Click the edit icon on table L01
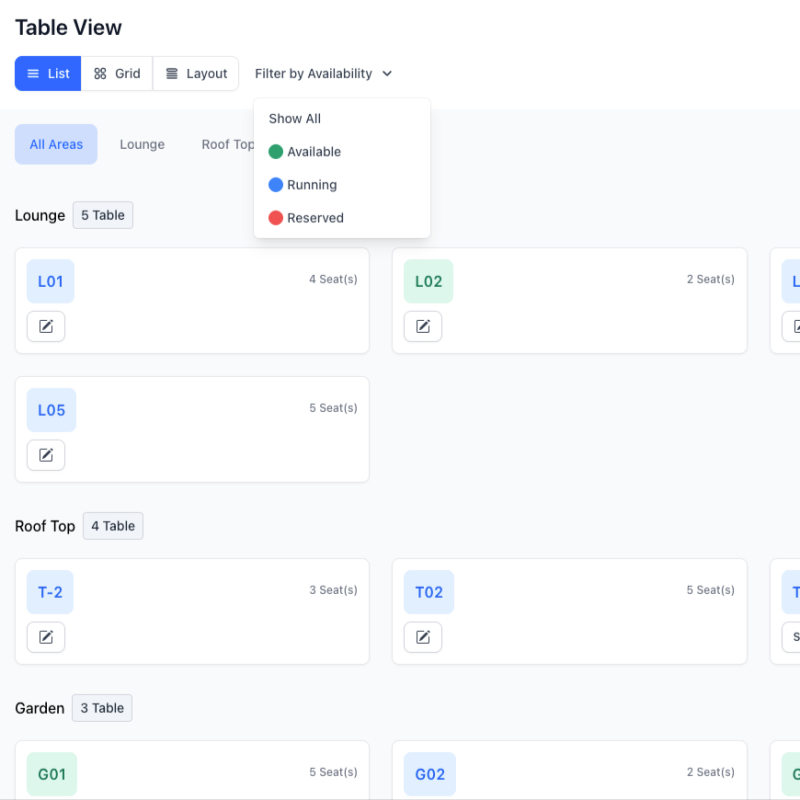800x800 pixels. tap(46, 326)
